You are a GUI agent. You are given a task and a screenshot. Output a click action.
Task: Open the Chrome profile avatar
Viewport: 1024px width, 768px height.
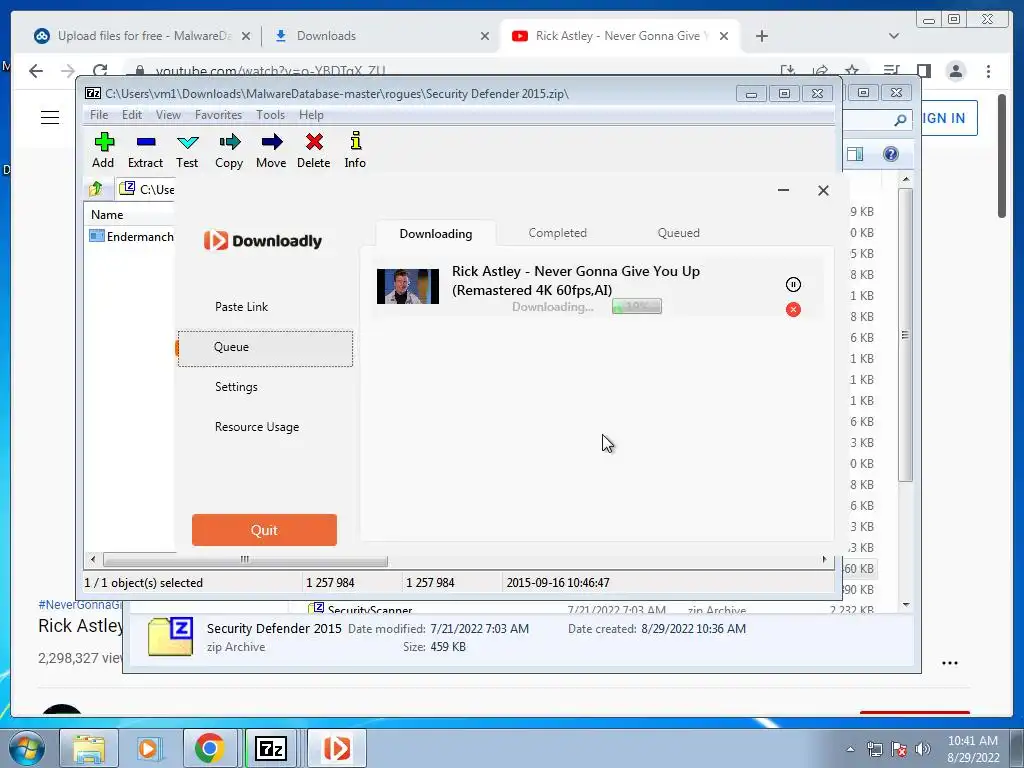[955, 71]
